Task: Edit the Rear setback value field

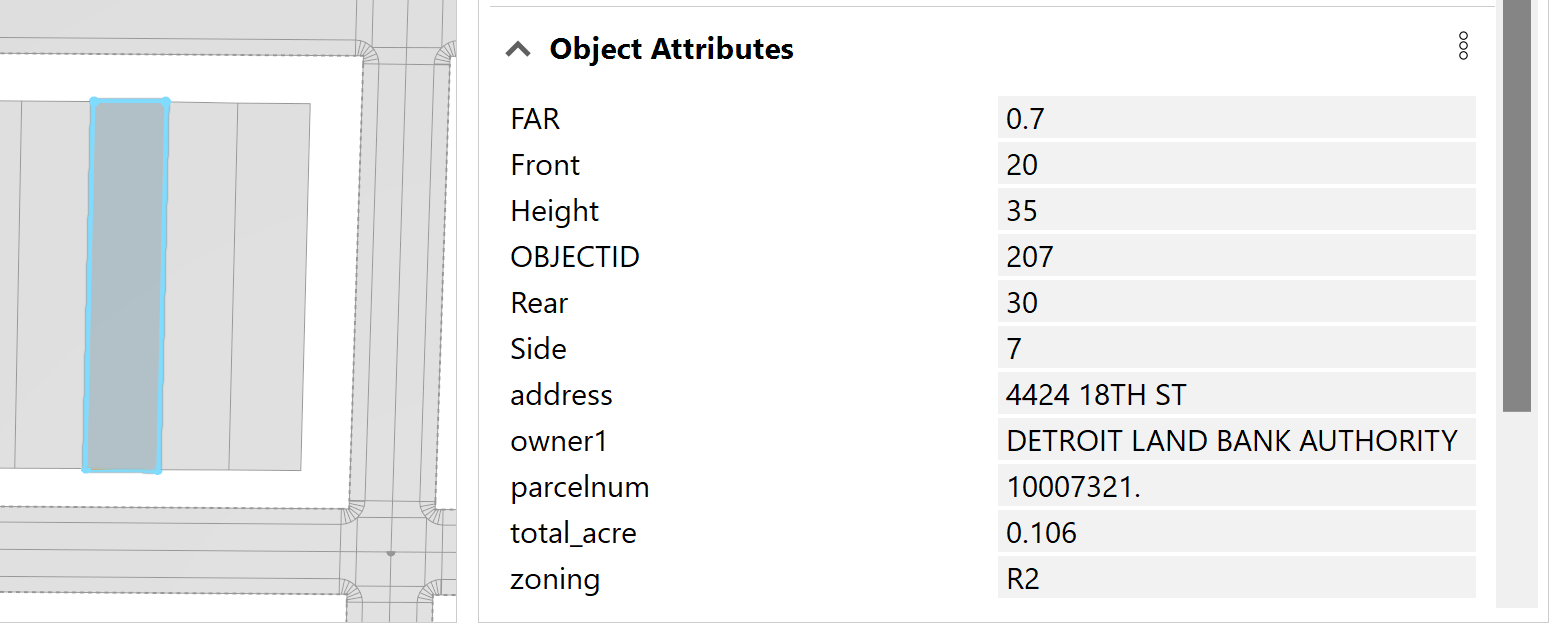Action: [1235, 303]
